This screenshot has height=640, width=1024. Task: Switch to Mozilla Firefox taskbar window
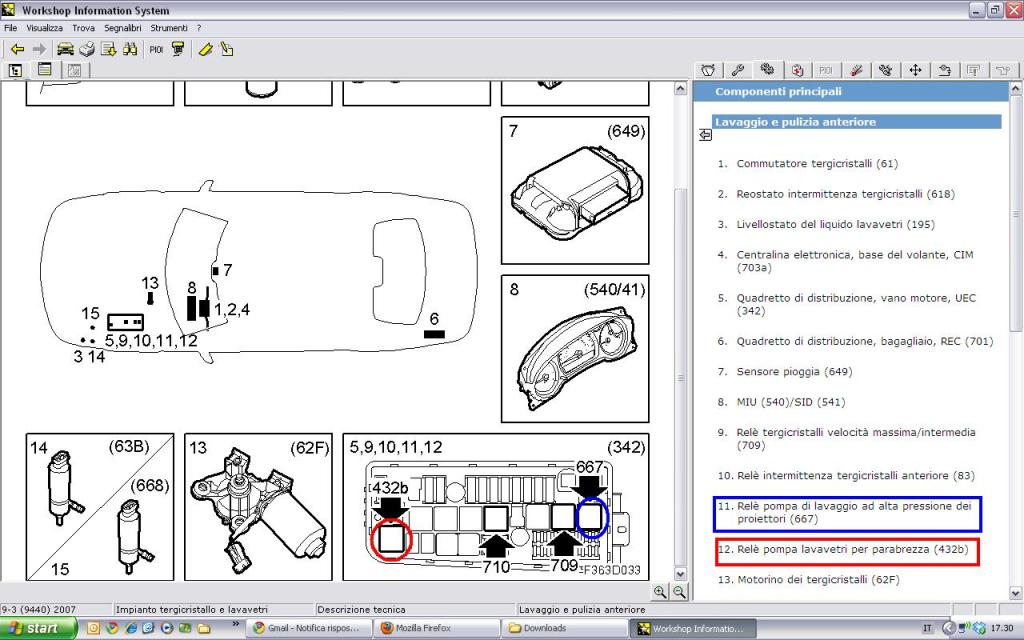pos(438,628)
